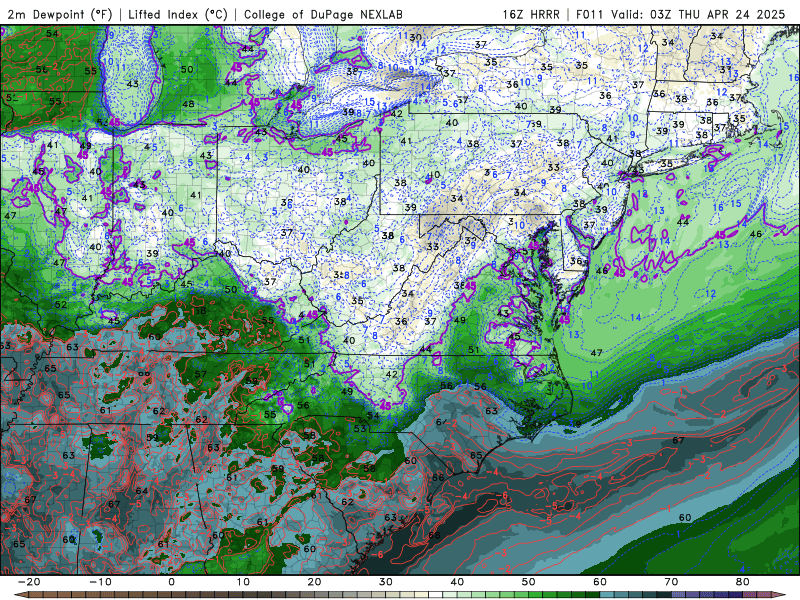The image size is (800, 600).
Task: Click the "80" label under the color bar
Action: coord(743,582)
